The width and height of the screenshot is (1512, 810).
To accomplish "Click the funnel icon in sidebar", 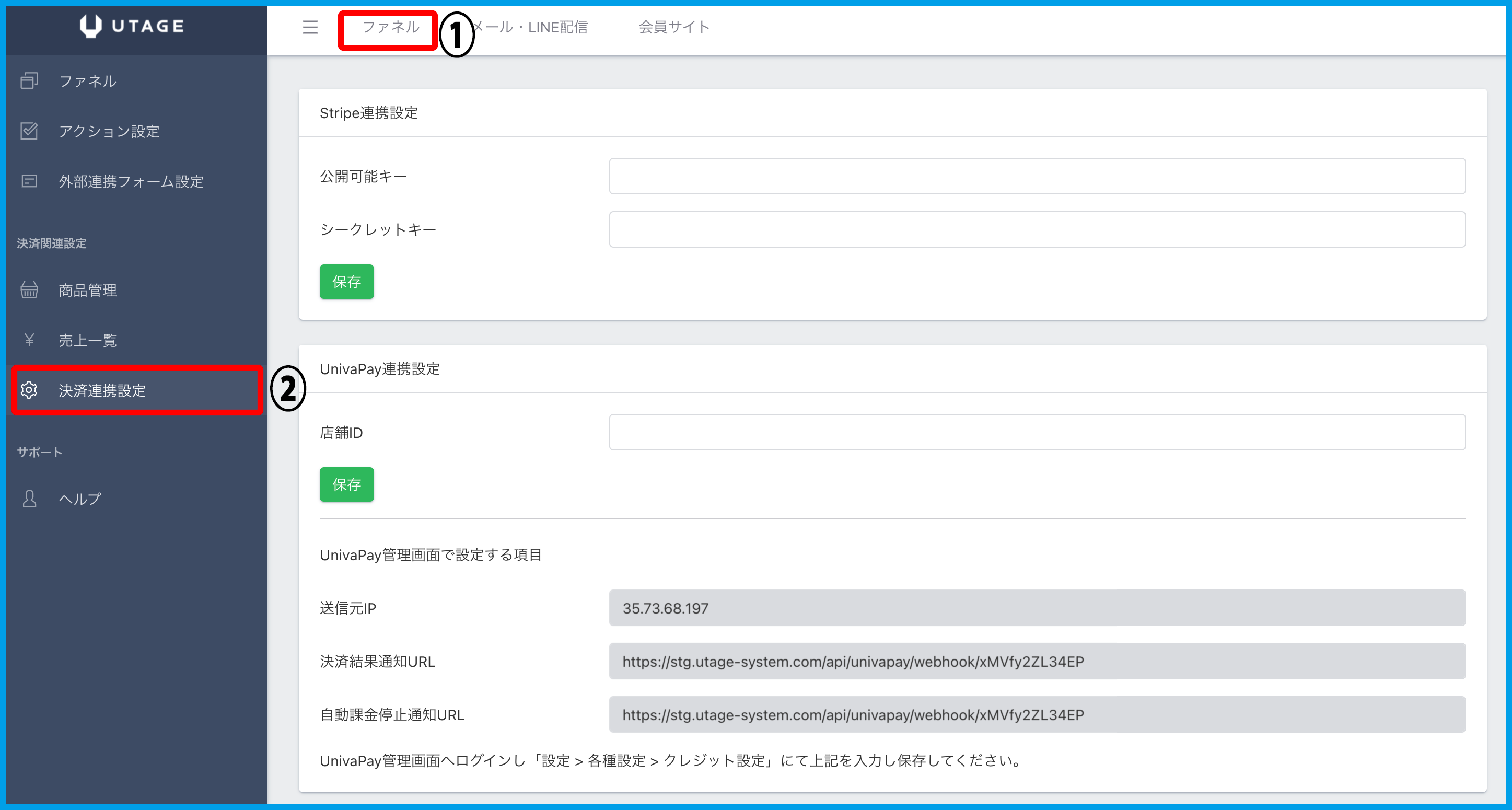I will [29, 80].
